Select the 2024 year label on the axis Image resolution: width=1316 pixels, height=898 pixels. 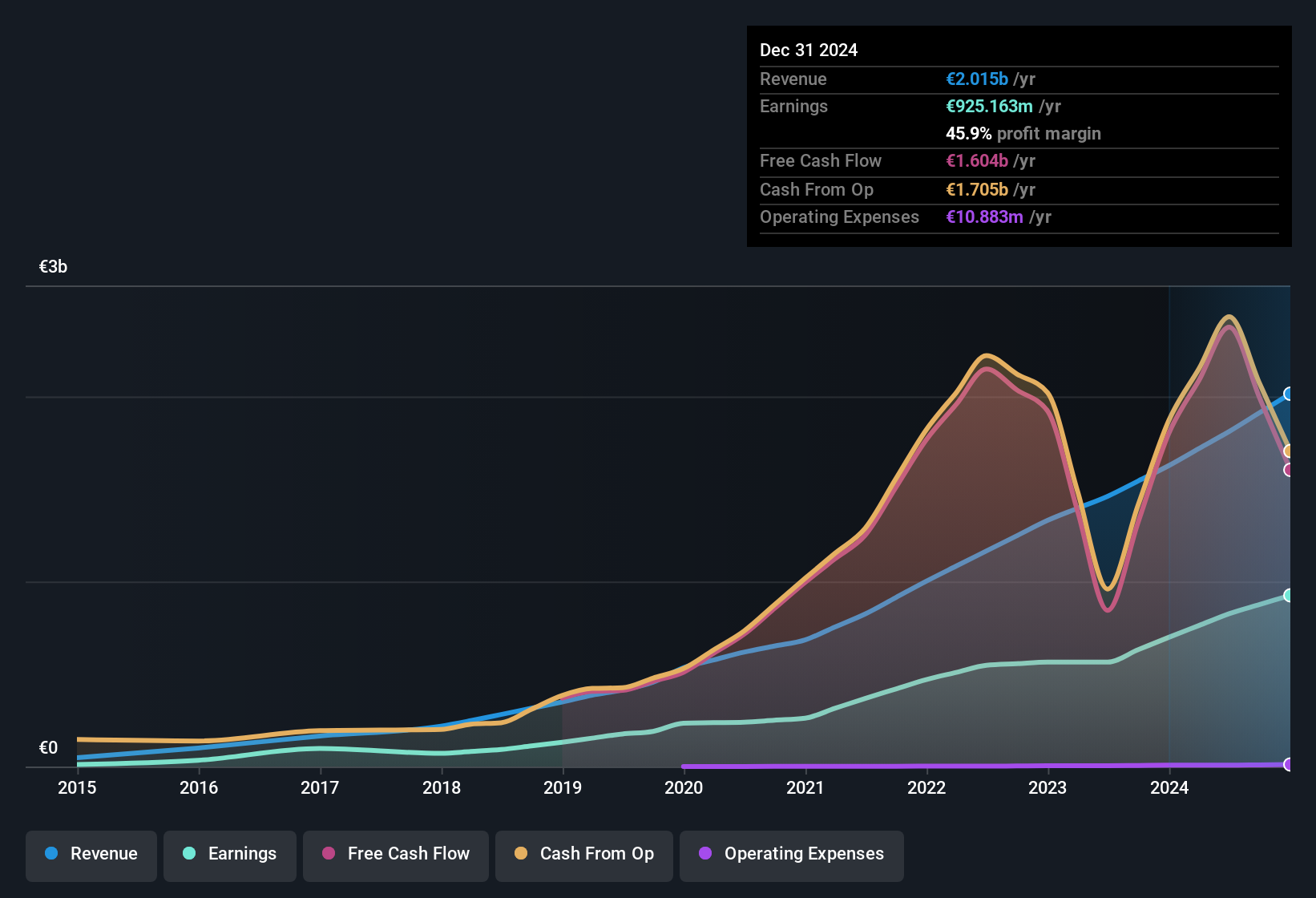[x=1169, y=788]
